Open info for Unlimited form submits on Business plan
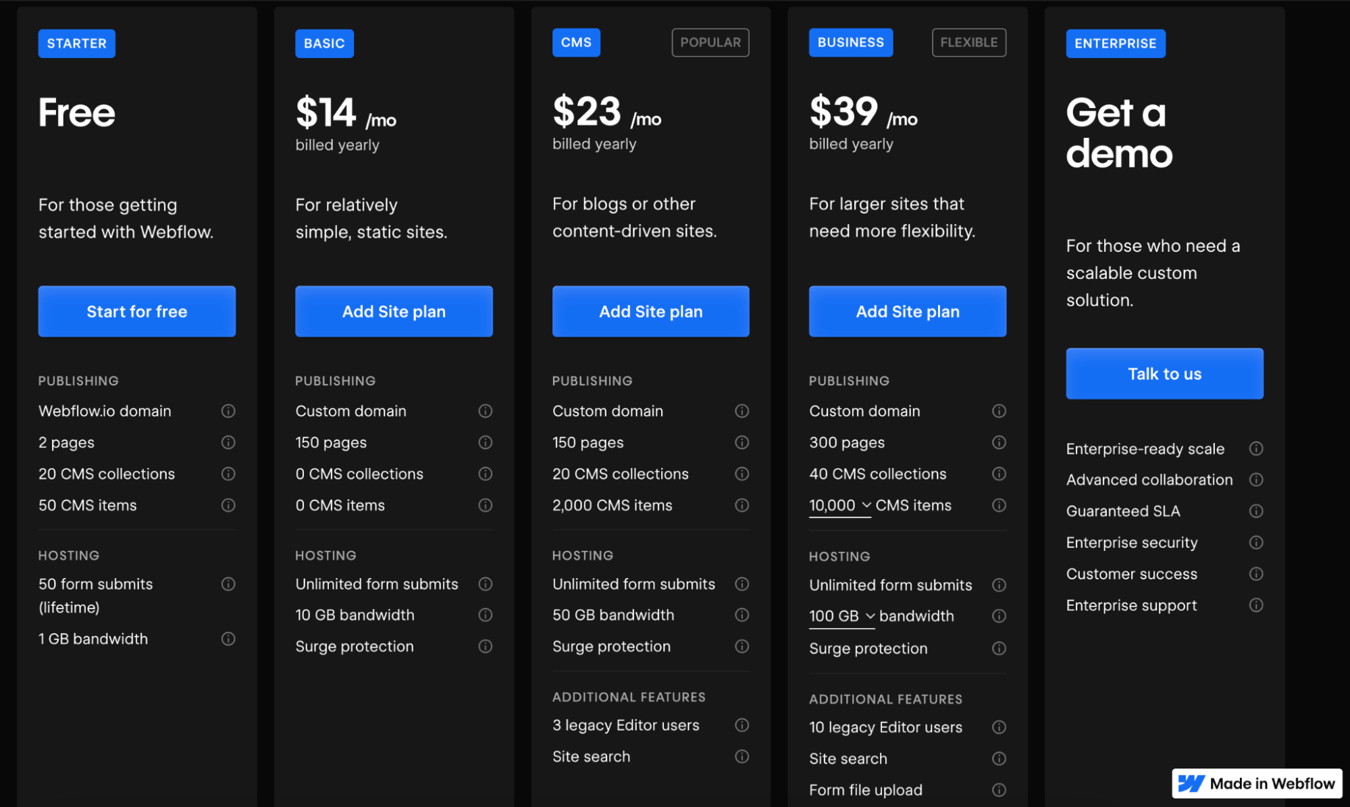Image resolution: width=1350 pixels, height=807 pixels. pyautogui.click(x=999, y=585)
